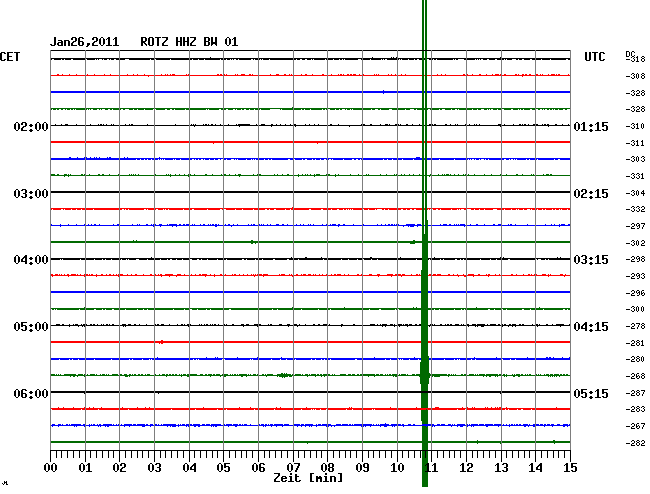Click the DC offset value -282

pyautogui.click(x=635, y=443)
